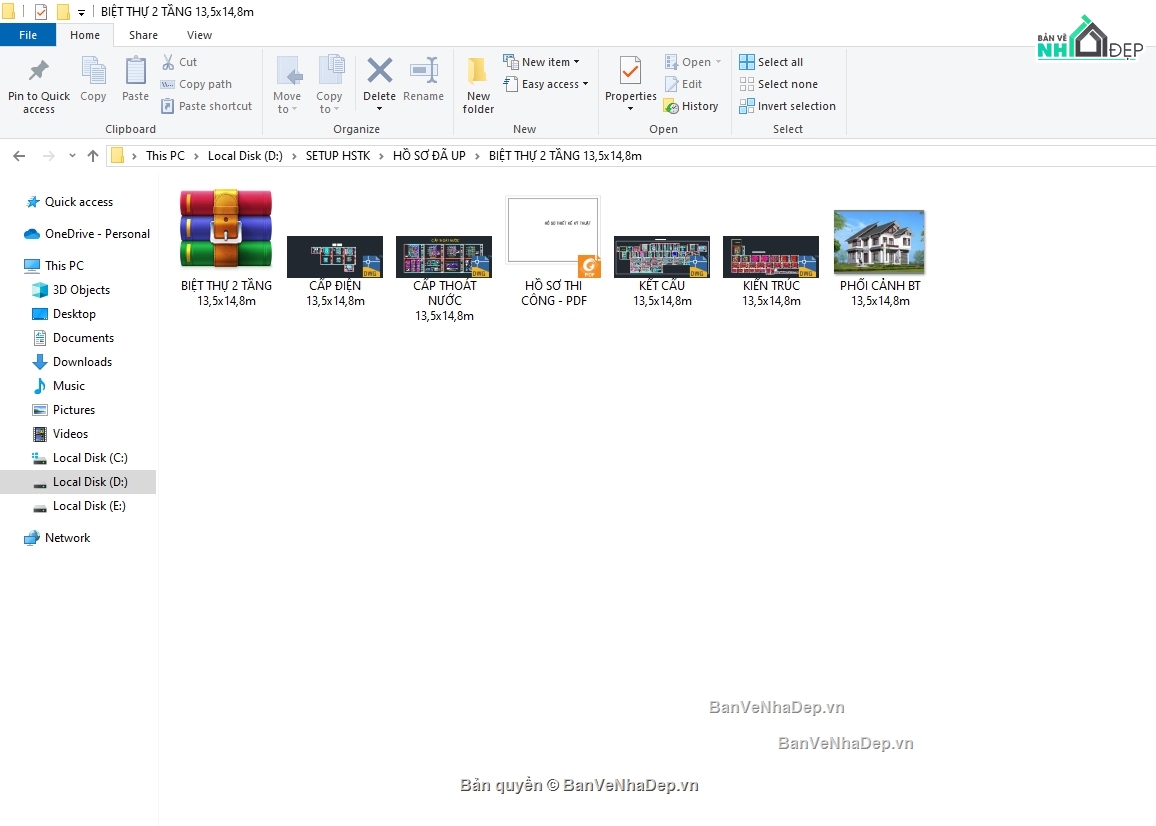This screenshot has width=1156, height=826.
Task: Switch to the View ribbon tab
Action: pyautogui.click(x=199, y=34)
